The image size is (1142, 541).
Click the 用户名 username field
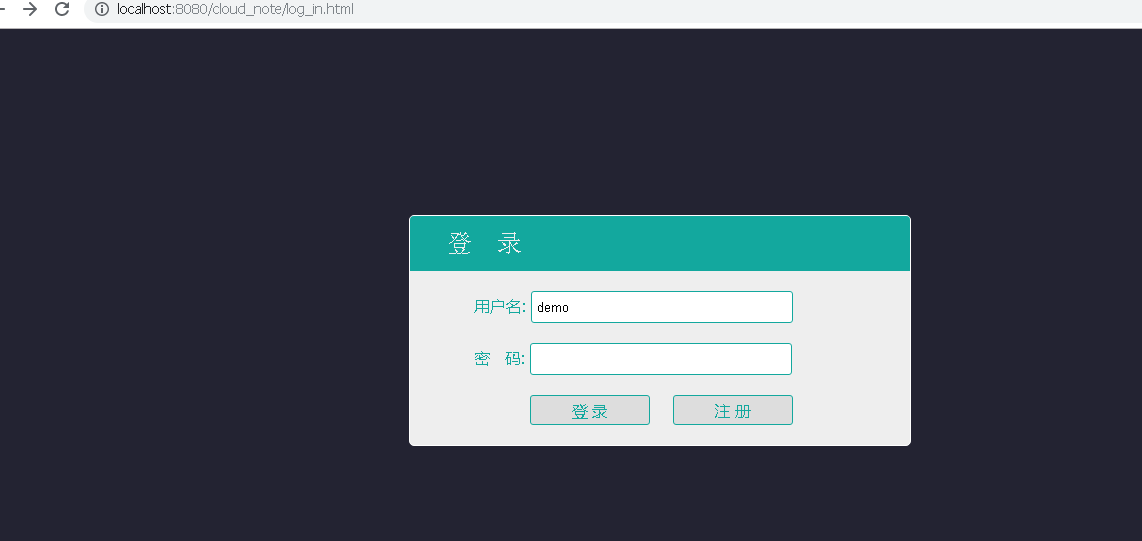pos(661,307)
